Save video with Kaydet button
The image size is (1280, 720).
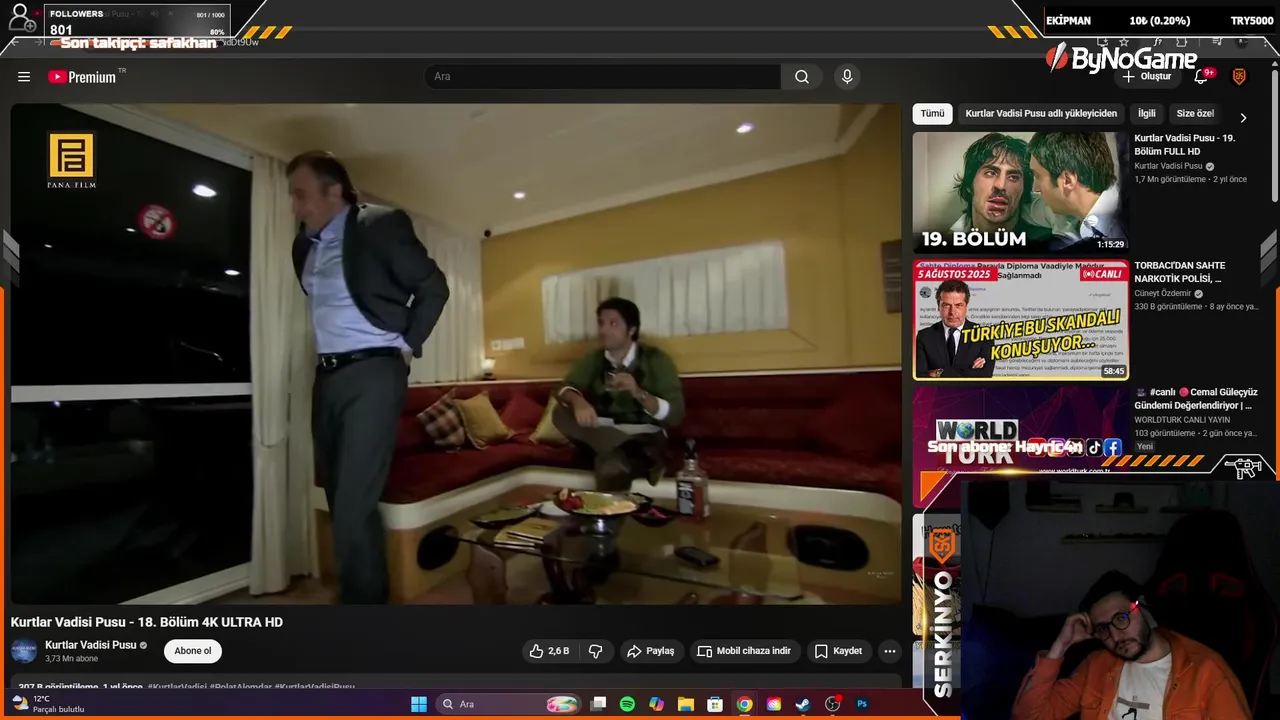tap(838, 651)
